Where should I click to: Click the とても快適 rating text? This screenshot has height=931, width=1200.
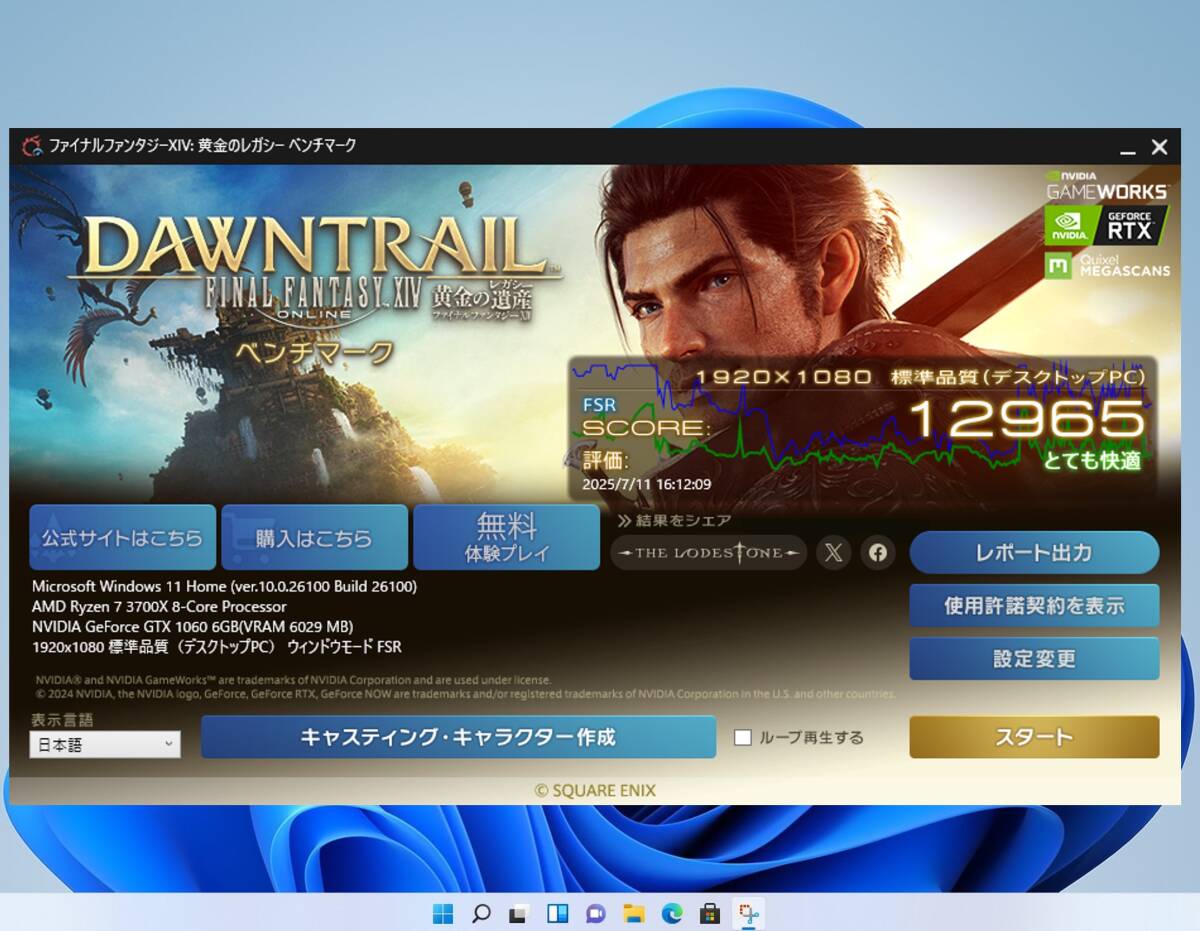click(x=1092, y=461)
